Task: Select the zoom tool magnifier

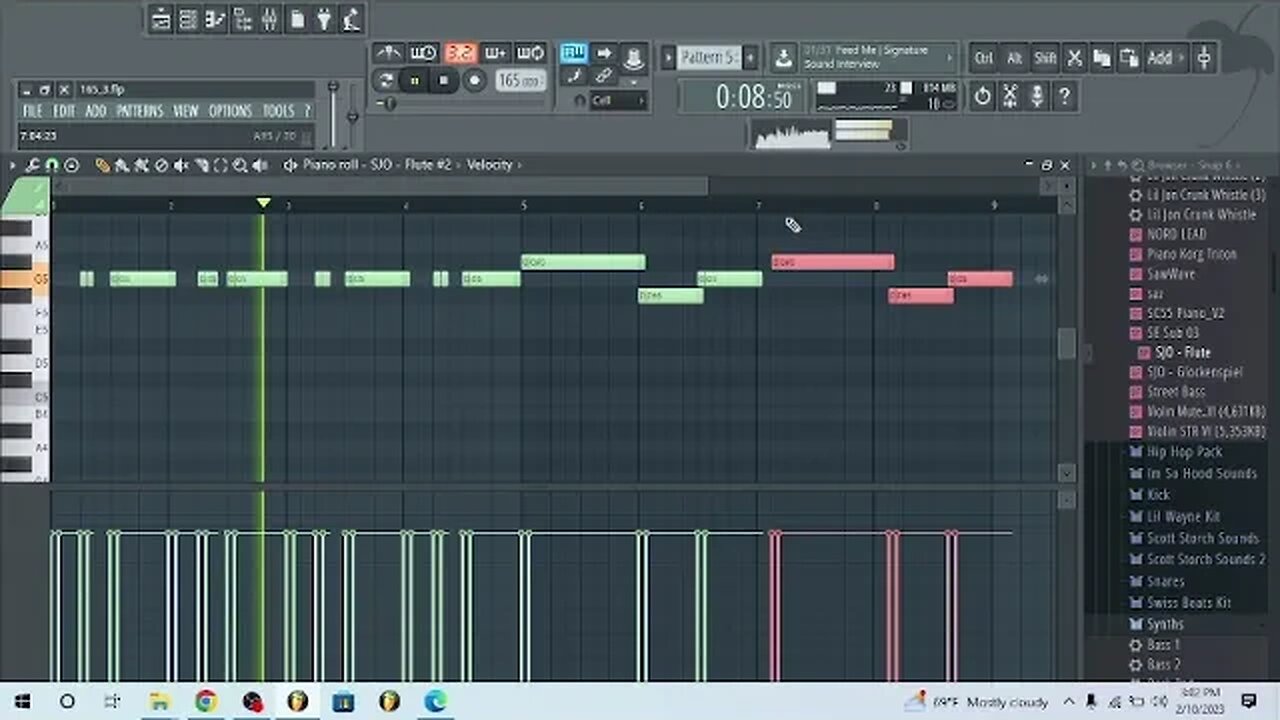Action: (x=240, y=165)
